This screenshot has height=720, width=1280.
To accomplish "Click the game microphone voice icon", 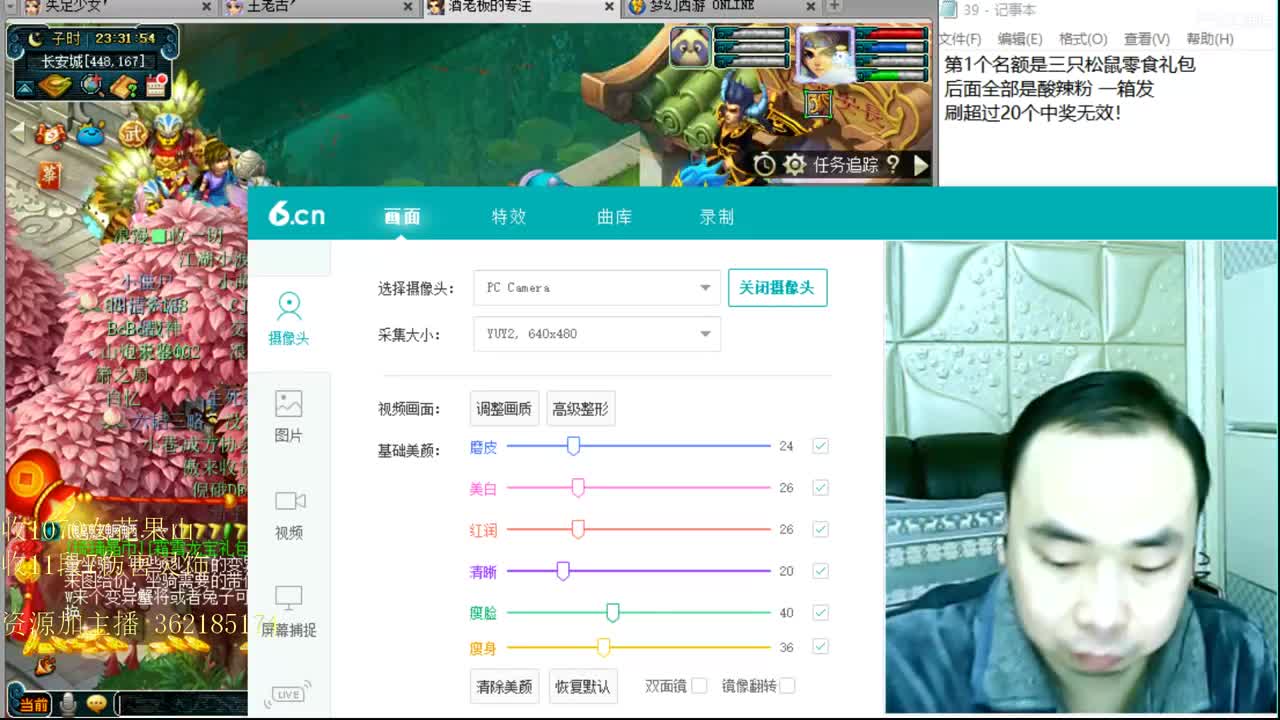I will click(68, 704).
